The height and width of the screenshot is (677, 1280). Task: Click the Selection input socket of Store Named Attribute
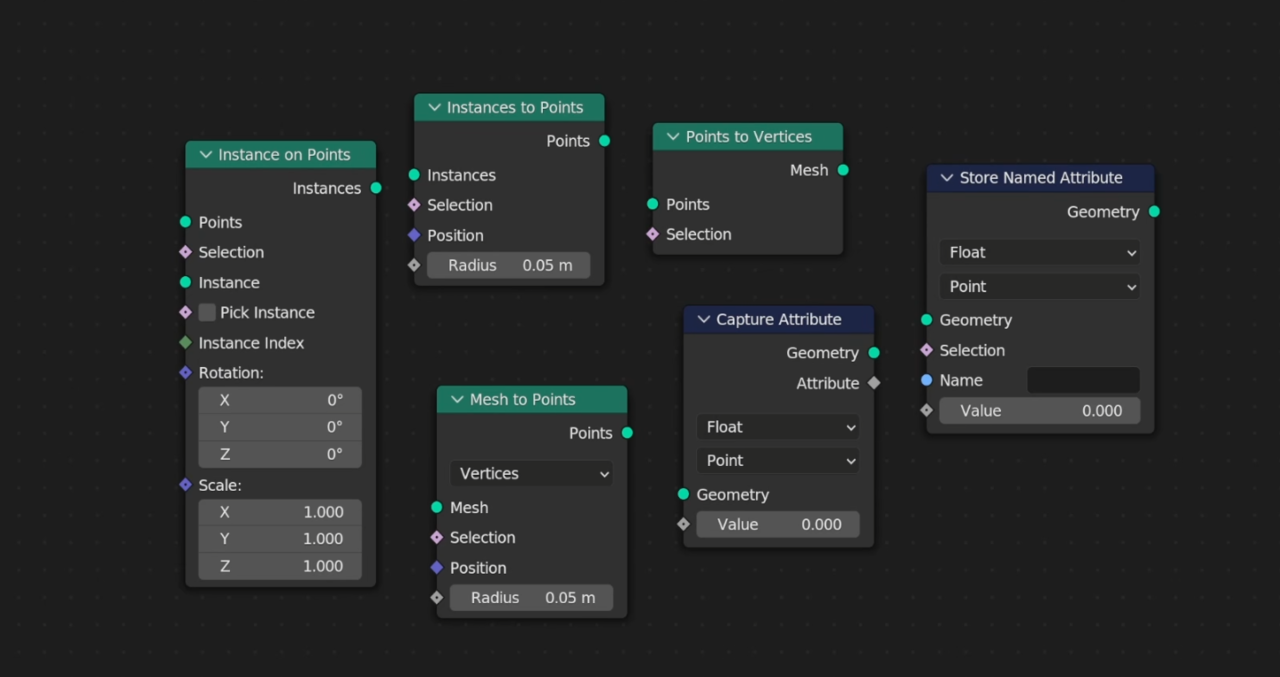click(926, 350)
